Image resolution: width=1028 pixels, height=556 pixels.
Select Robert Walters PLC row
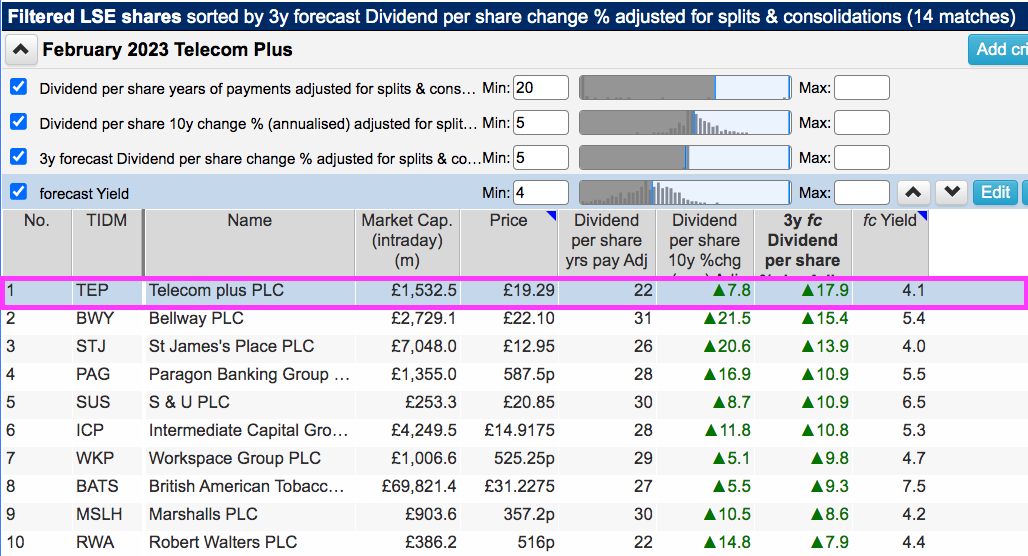pyautogui.click(x=223, y=543)
